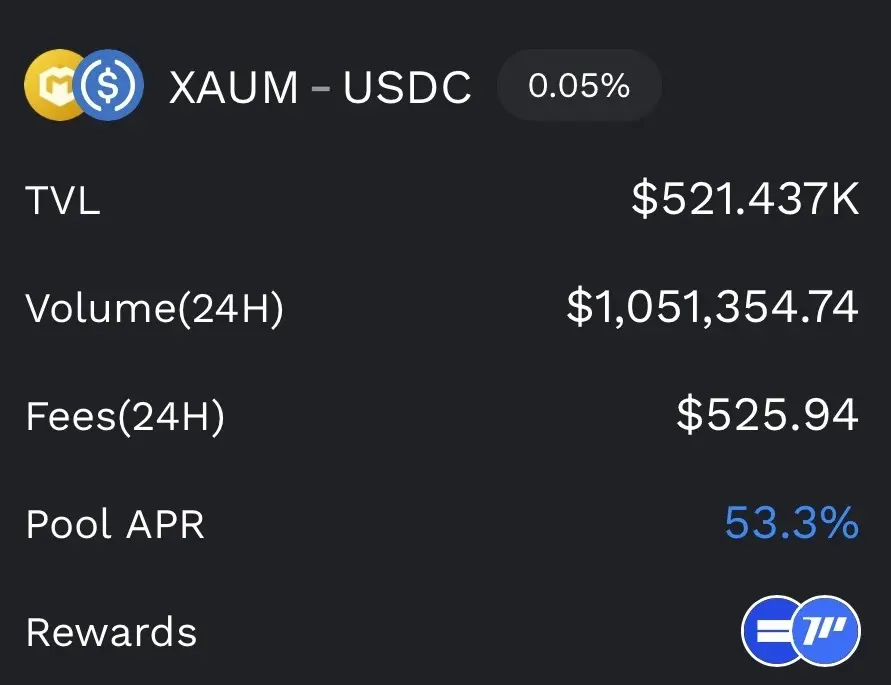Click the dash separator between token names
Image resolution: width=891 pixels, height=685 pixels.
click(321, 88)
